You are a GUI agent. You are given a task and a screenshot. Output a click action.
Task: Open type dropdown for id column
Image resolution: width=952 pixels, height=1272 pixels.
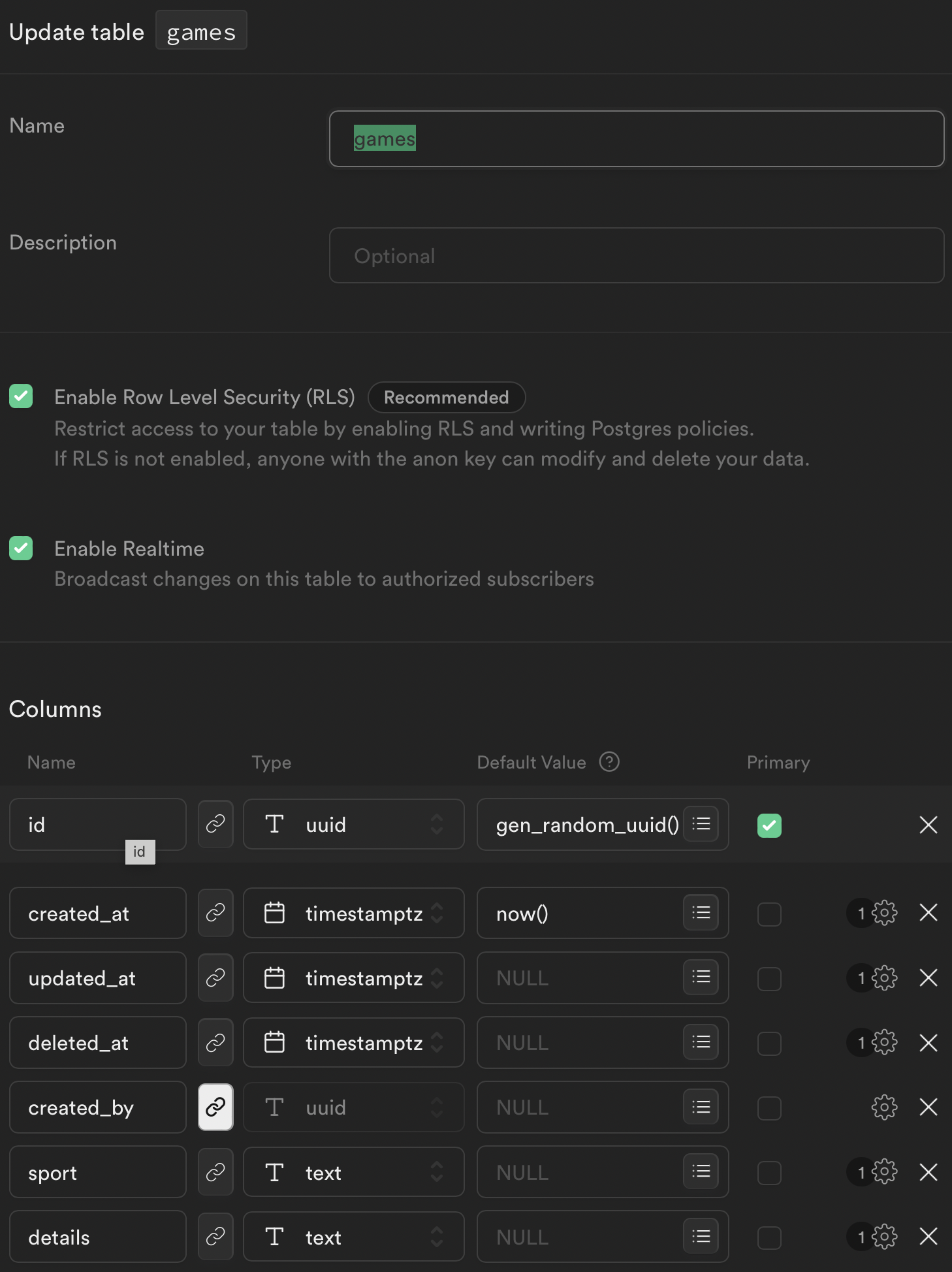[x=353, y=824]
